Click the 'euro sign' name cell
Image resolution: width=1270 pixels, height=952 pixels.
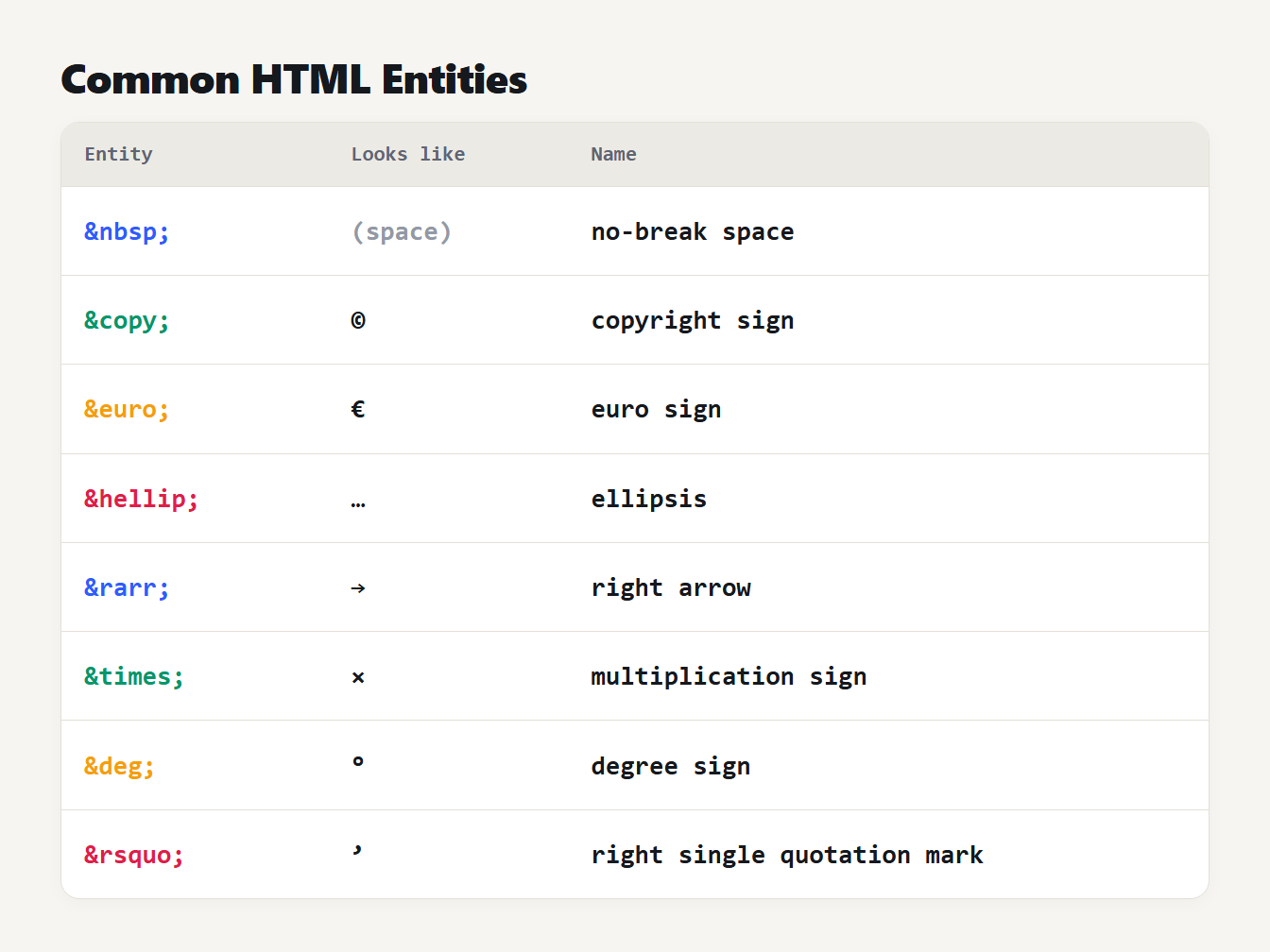coord(656,409)
